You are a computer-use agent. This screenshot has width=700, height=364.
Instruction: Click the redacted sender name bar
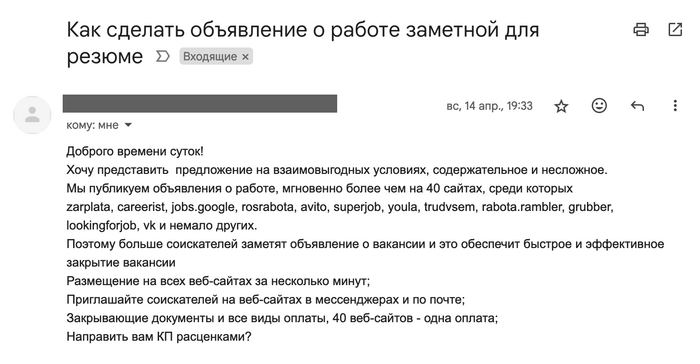coord(200,104)
